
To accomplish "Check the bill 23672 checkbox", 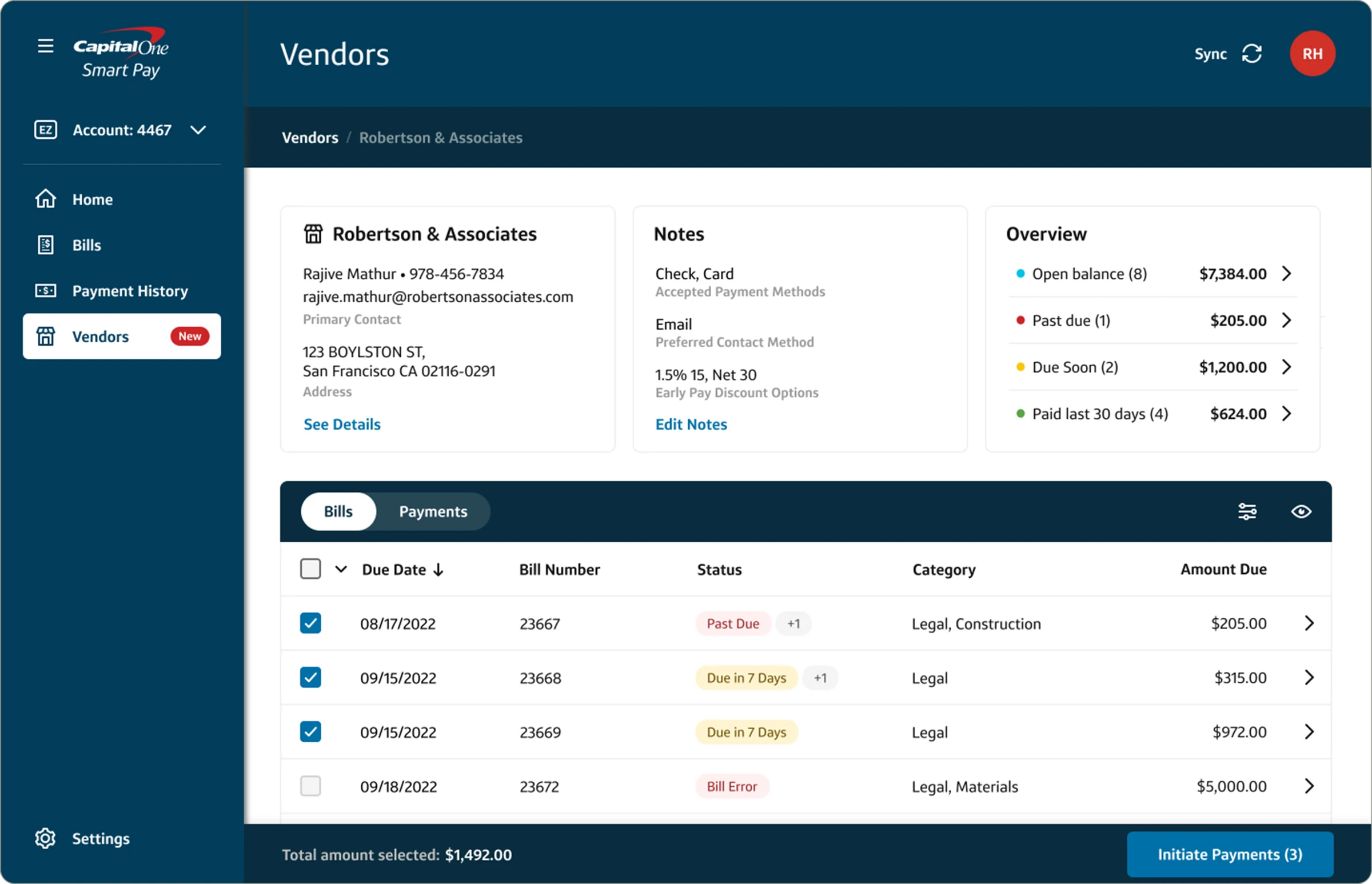I will tap(310, 786).
